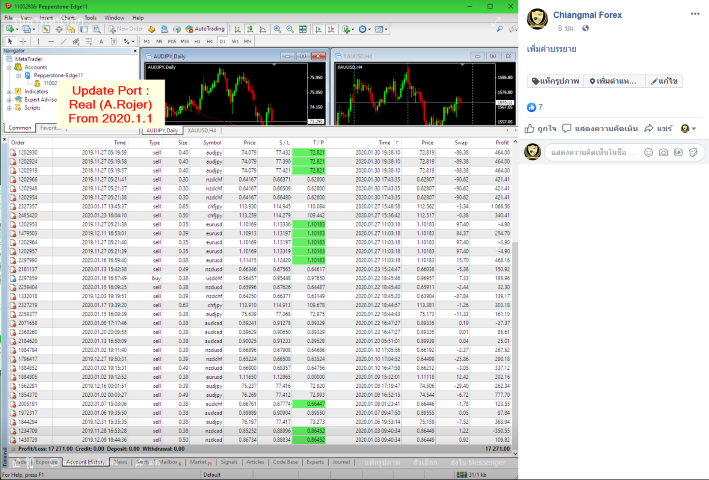This screenshot has height=480, width=709.
Task: Open the Tools menu
Action: click(90, 18)
